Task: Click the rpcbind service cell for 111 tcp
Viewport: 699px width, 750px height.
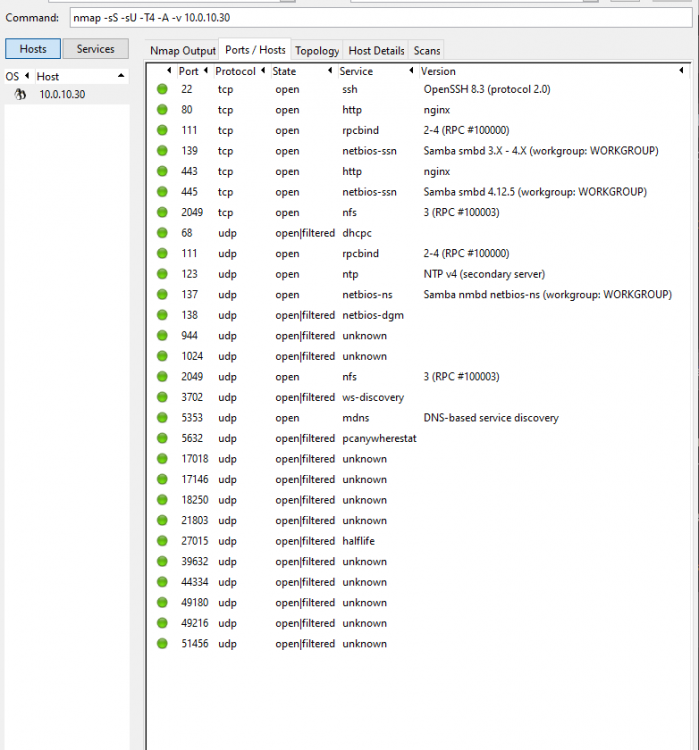Action: pos(360,130)
